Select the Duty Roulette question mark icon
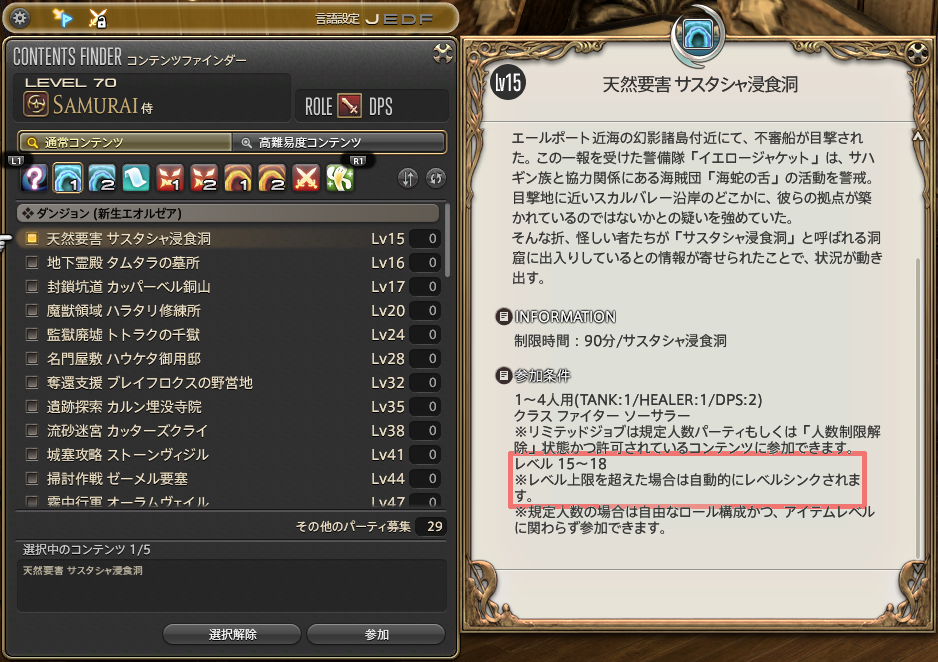Viewport: 938px width, 662px height. (x=34, y=178)
